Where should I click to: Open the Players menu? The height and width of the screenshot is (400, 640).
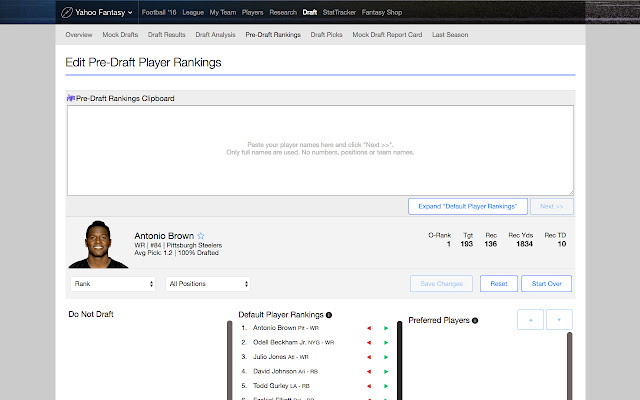[253, 13]
